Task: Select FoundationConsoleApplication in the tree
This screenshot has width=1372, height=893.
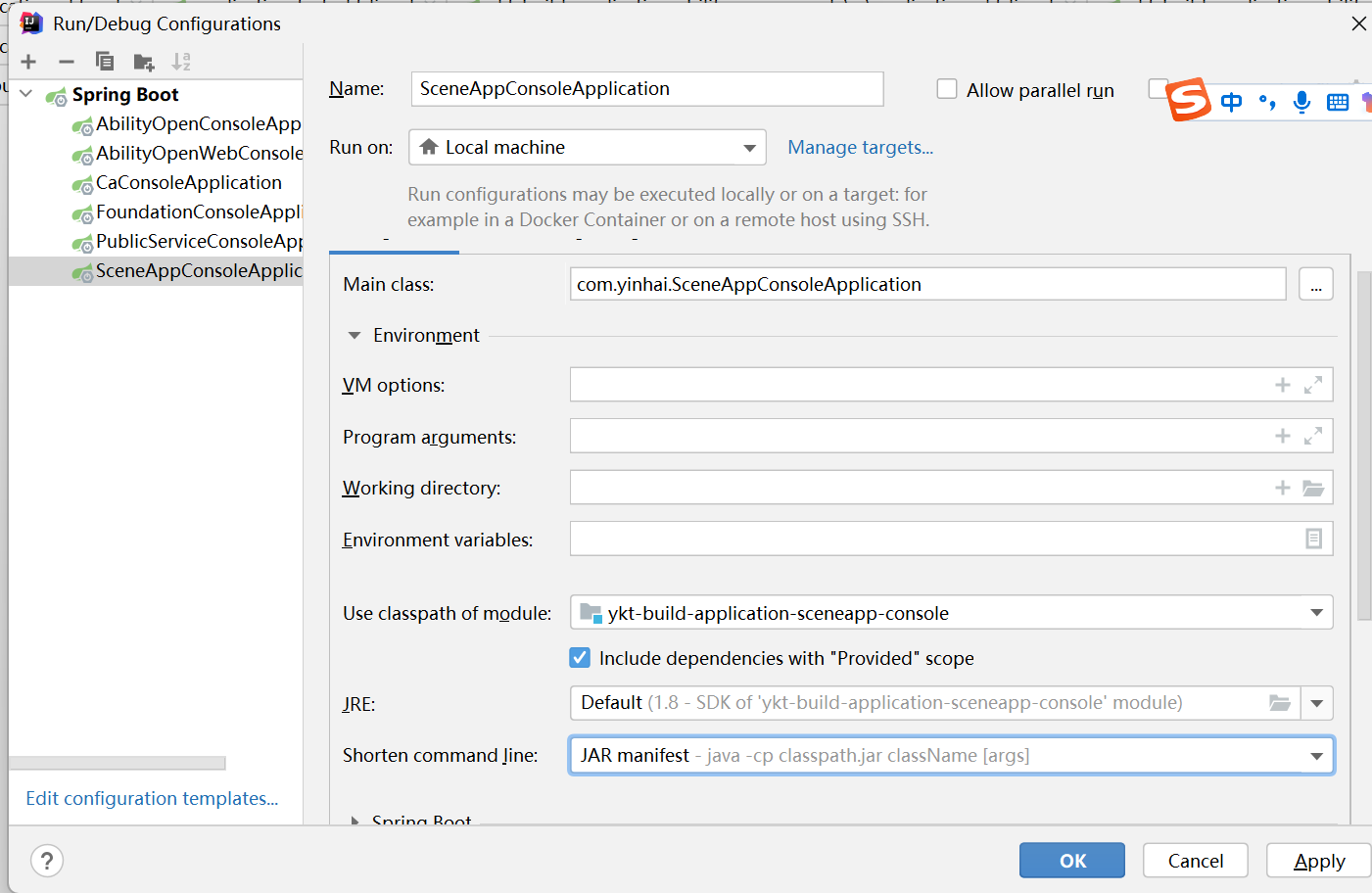Action: click(x=198, y=212)
